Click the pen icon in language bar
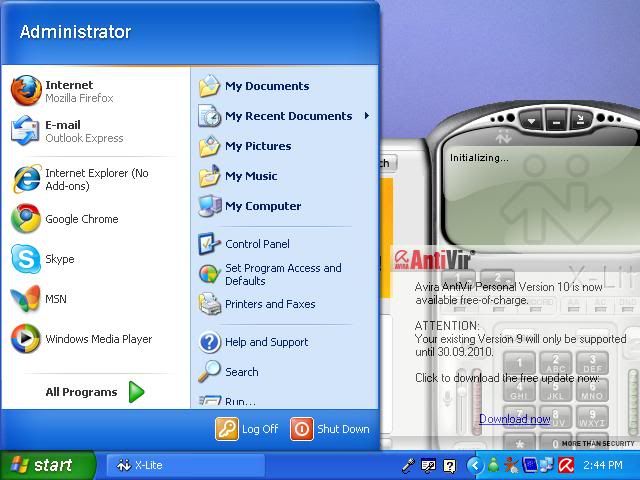The width and height of the screenshot is (640, 480). click(x=408, y=465)
